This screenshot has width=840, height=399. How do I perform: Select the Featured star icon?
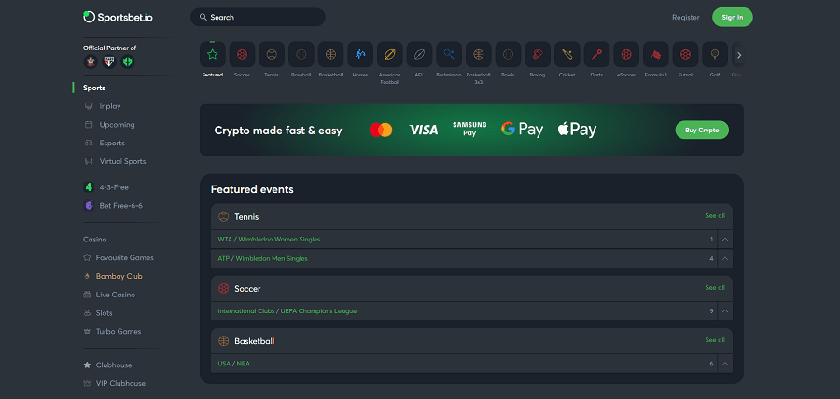(x=213, y=54)
